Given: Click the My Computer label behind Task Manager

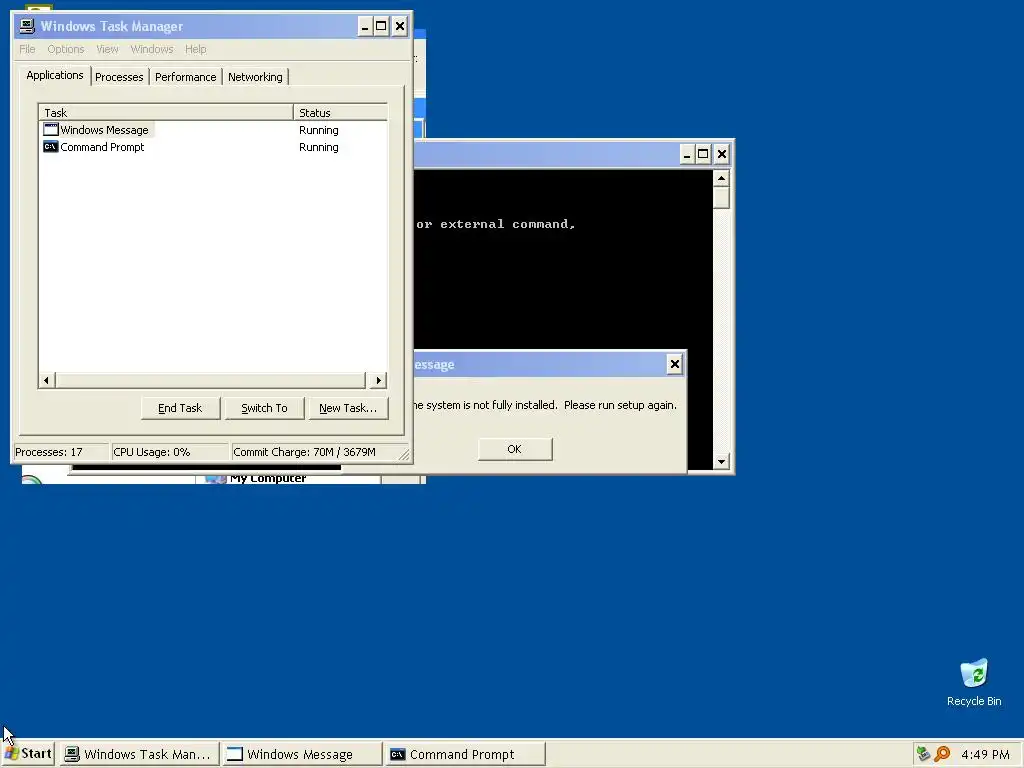Looking at the screenshot, I should click(x=268, y=478).
